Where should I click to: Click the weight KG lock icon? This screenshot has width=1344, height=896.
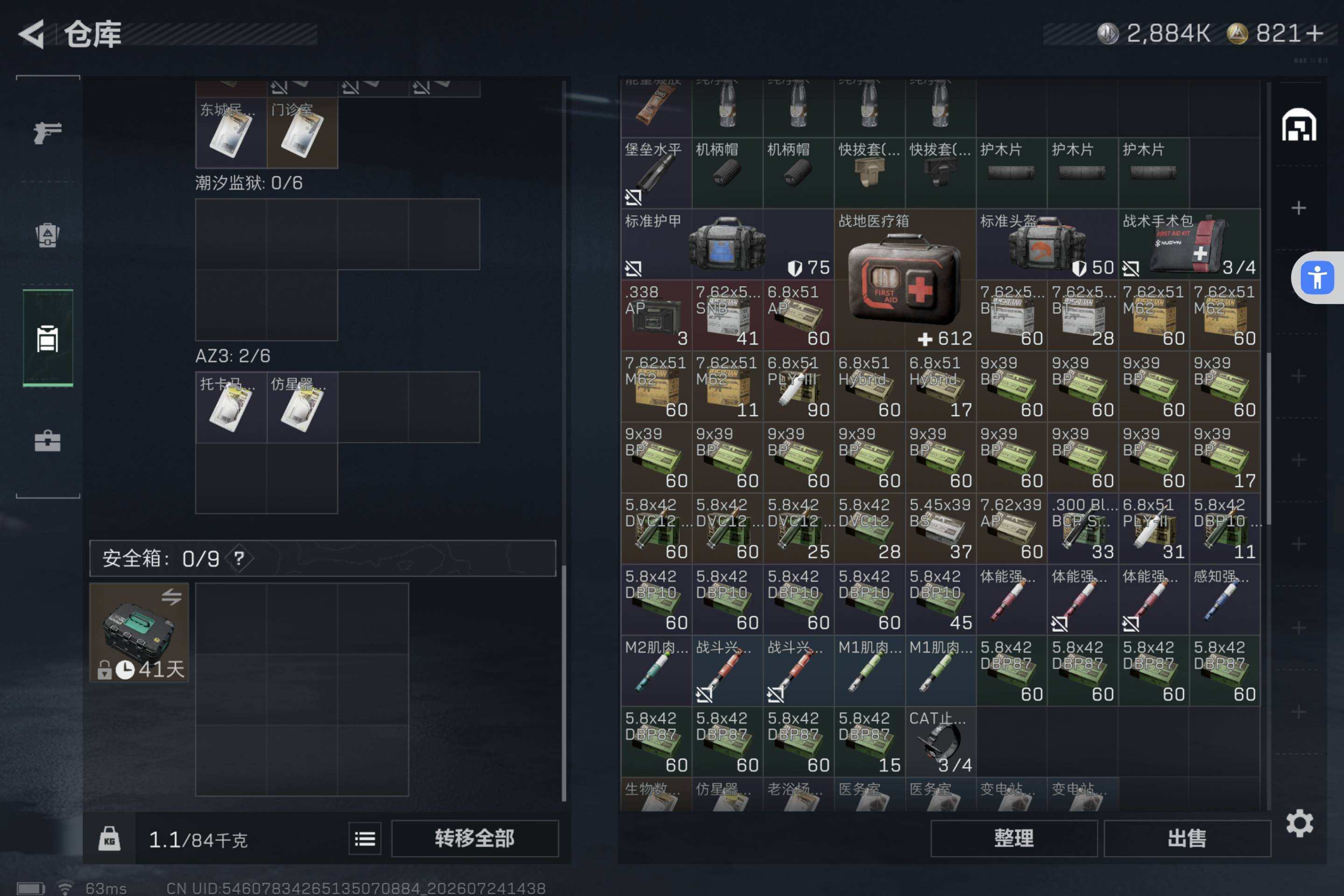(x=109, y=838)
